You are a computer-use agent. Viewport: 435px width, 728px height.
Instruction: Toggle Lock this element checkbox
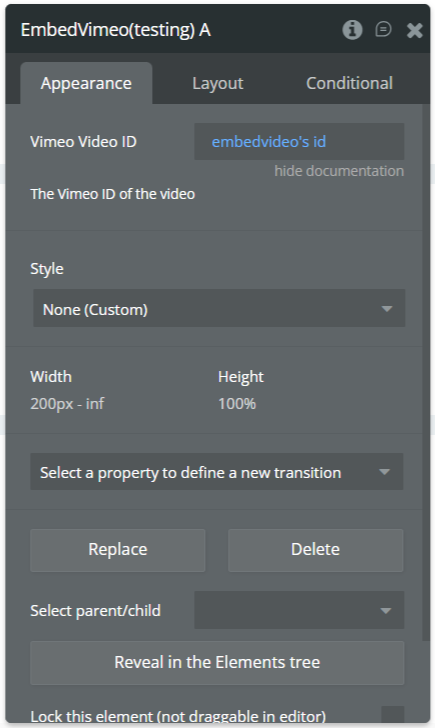pyautogui.click(x=392, y=714)
